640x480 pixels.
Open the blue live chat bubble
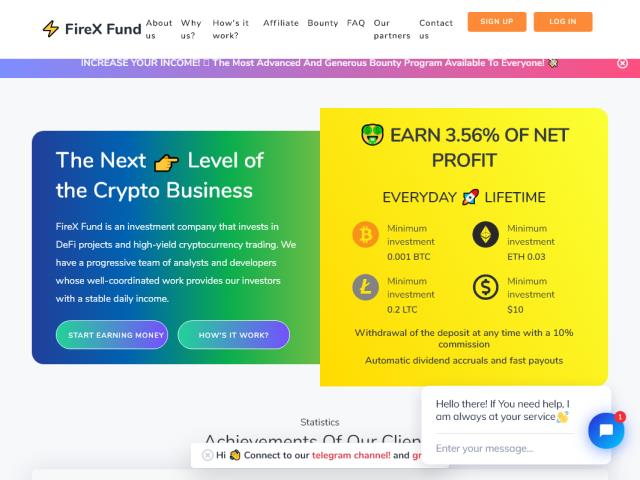606,431
